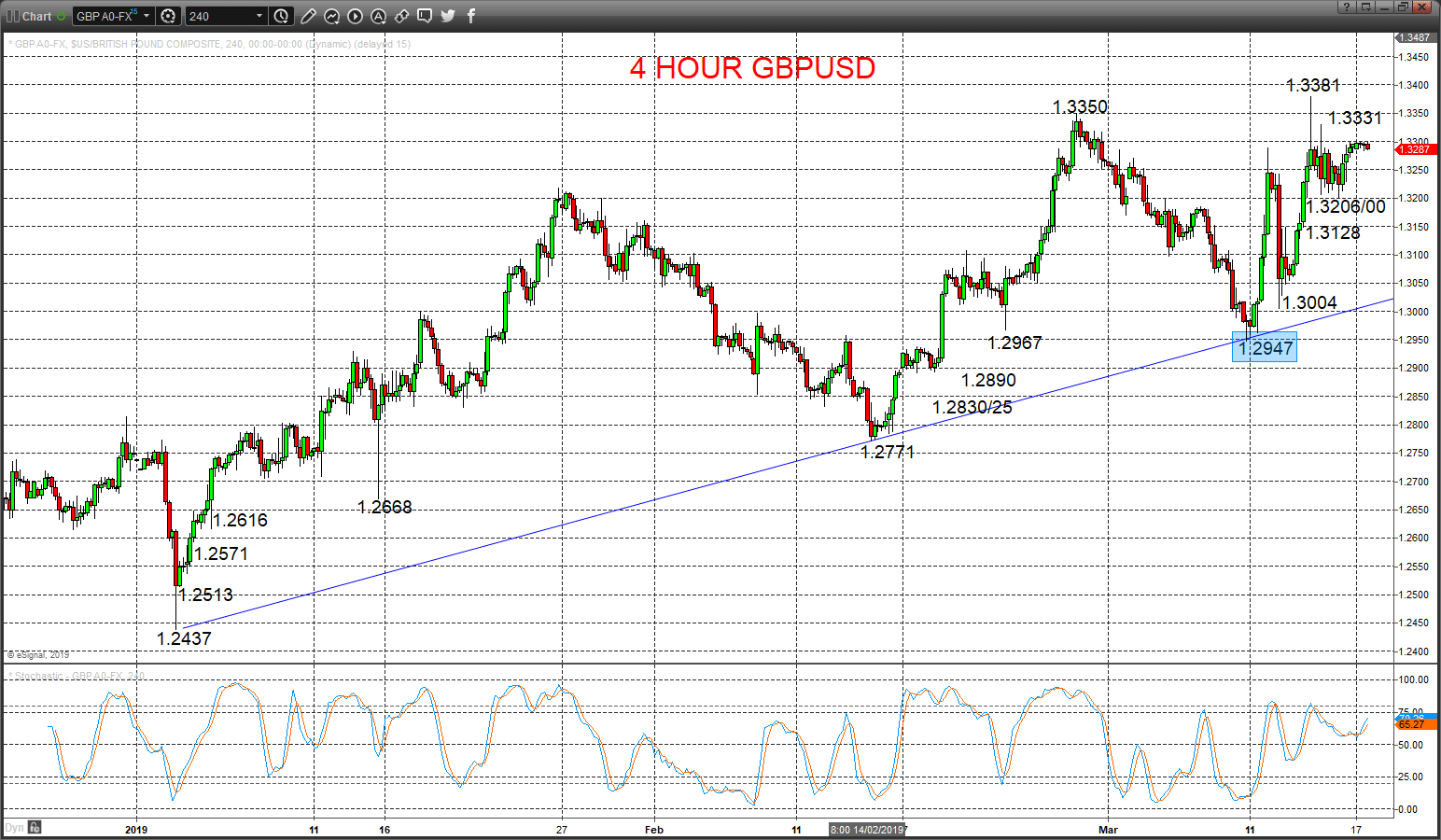Open the window layout dropdown icon
The width and height of the screenshot is (1441, 840).
click(1366, 7)
